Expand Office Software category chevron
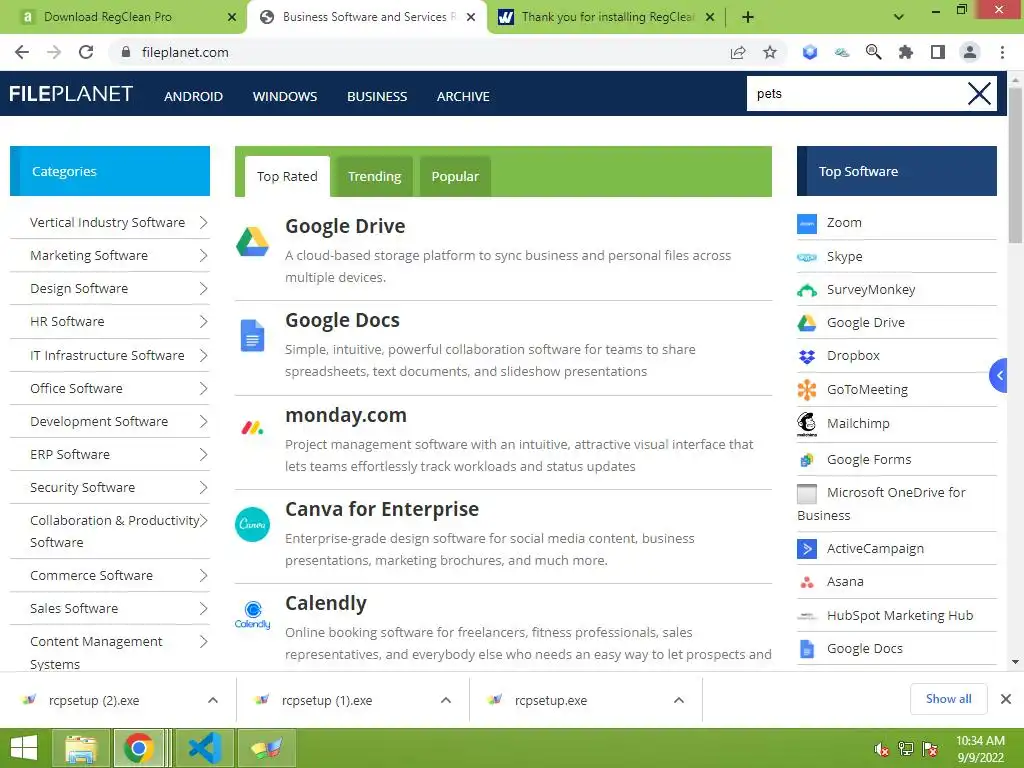This screenshot has height=768, width=1024. click(x=203, y=389)
